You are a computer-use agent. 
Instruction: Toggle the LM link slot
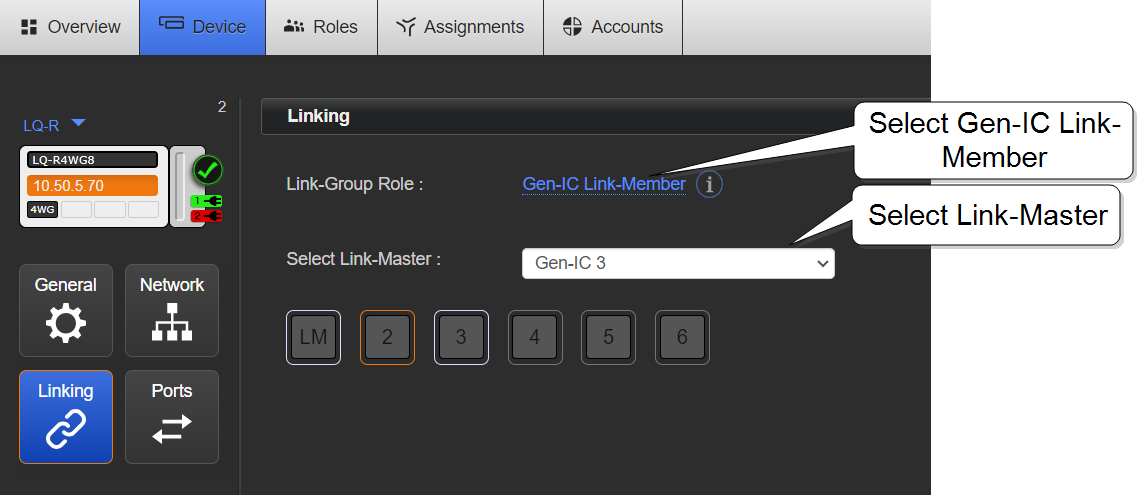click(x=314, y=337)
